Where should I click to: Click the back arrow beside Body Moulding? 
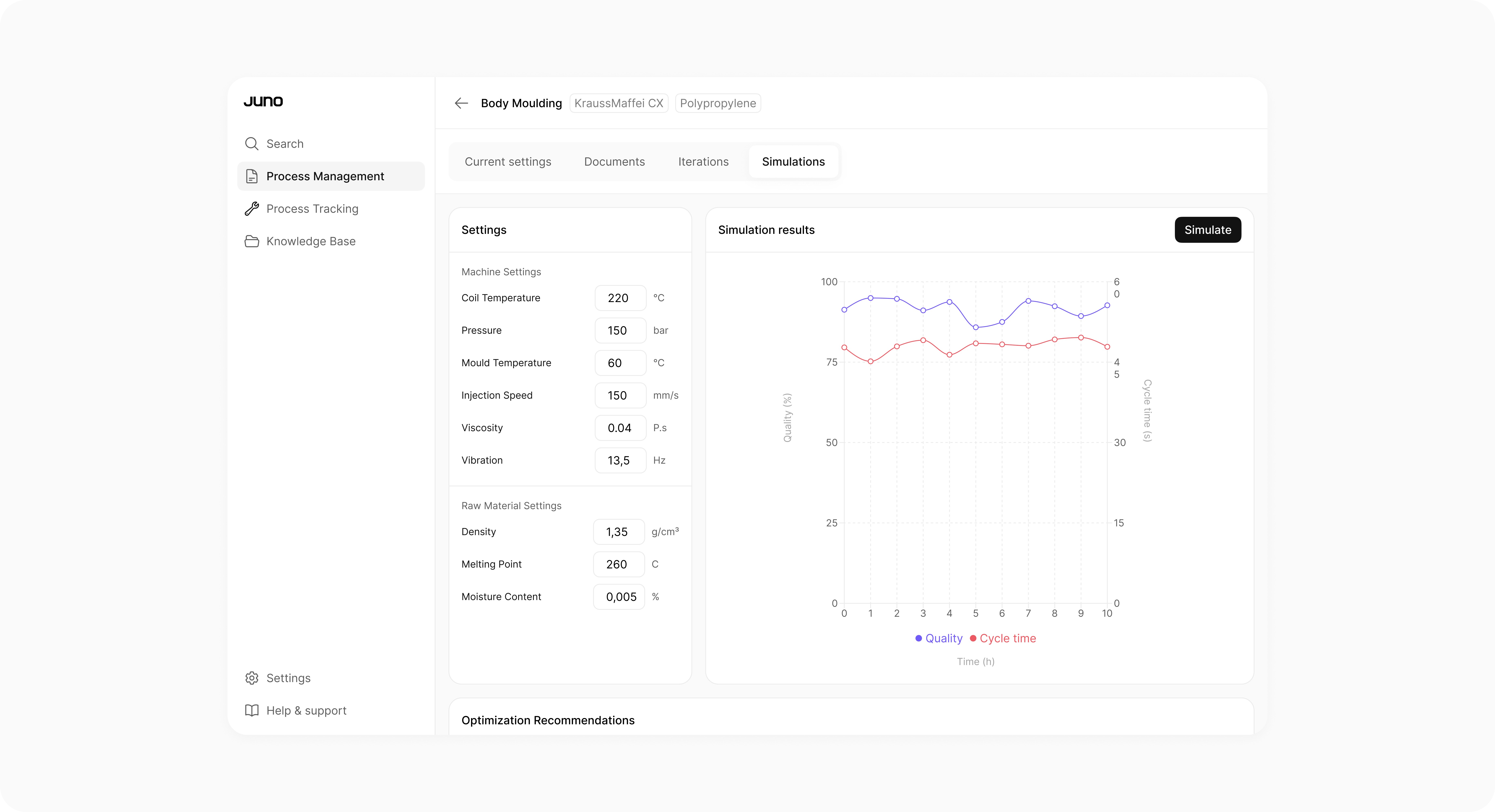coord(461,103)
